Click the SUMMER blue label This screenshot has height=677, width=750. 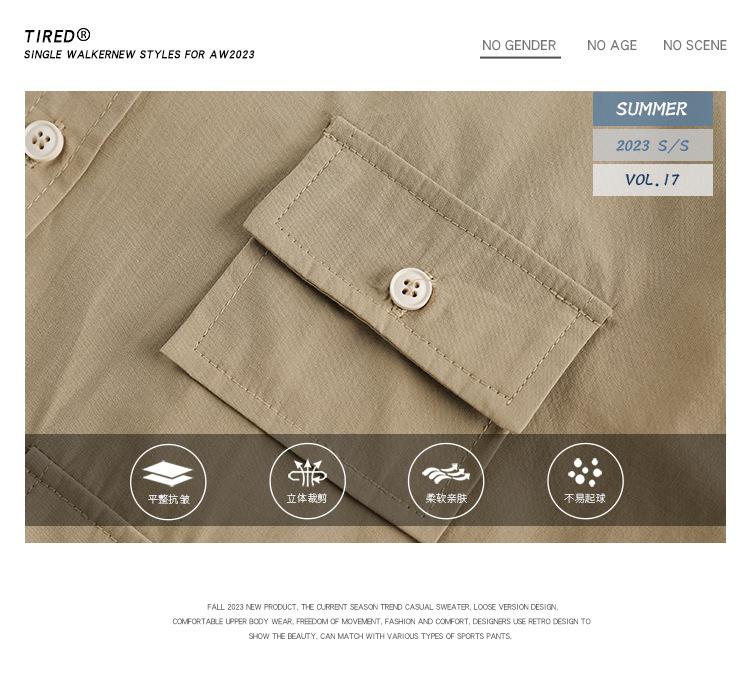pos(652,109)
